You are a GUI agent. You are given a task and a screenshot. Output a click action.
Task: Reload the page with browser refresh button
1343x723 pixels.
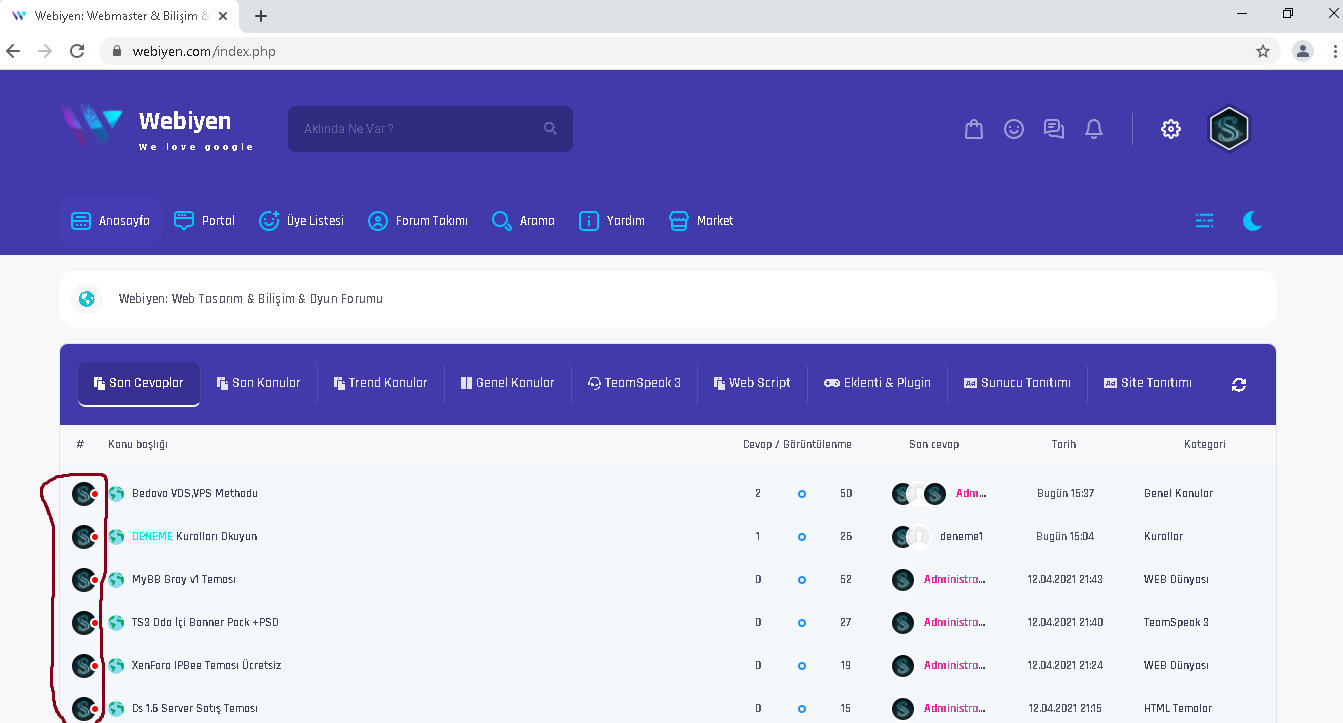click(x=77, y=51)
